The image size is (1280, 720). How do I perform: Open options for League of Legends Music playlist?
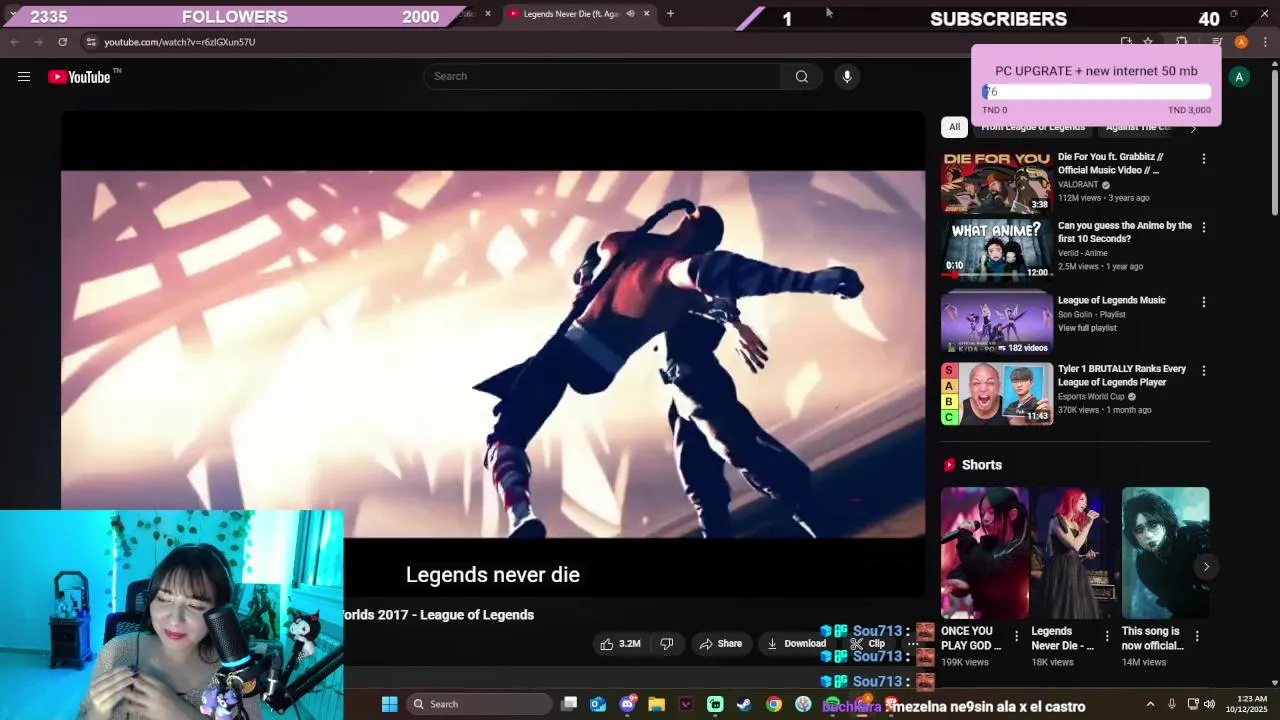(x=1203, y=302)
